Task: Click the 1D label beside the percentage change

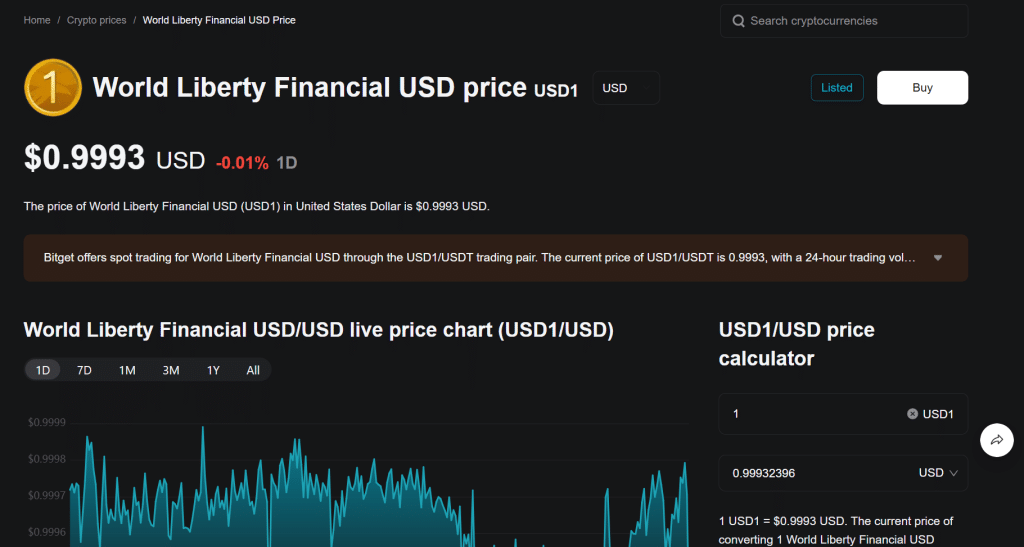Action: (x=287, y=163)
